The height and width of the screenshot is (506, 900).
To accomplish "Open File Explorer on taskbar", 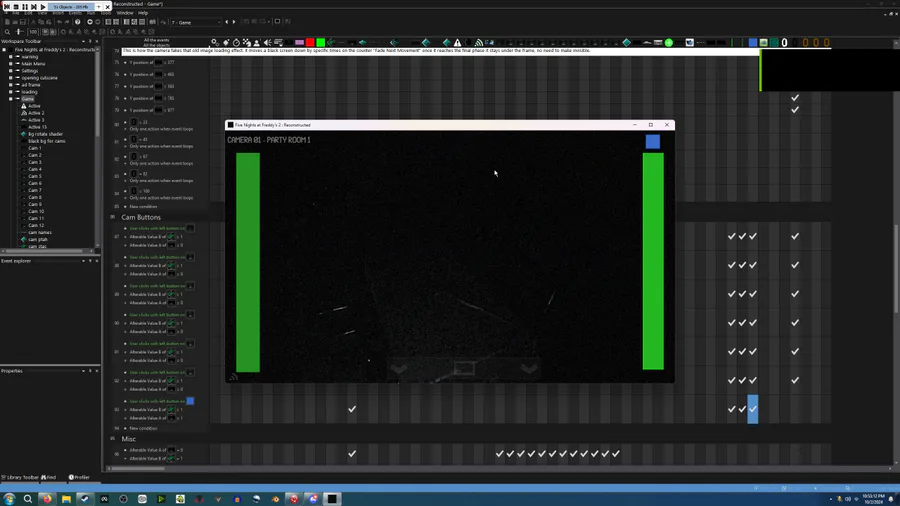I will 66,499.
